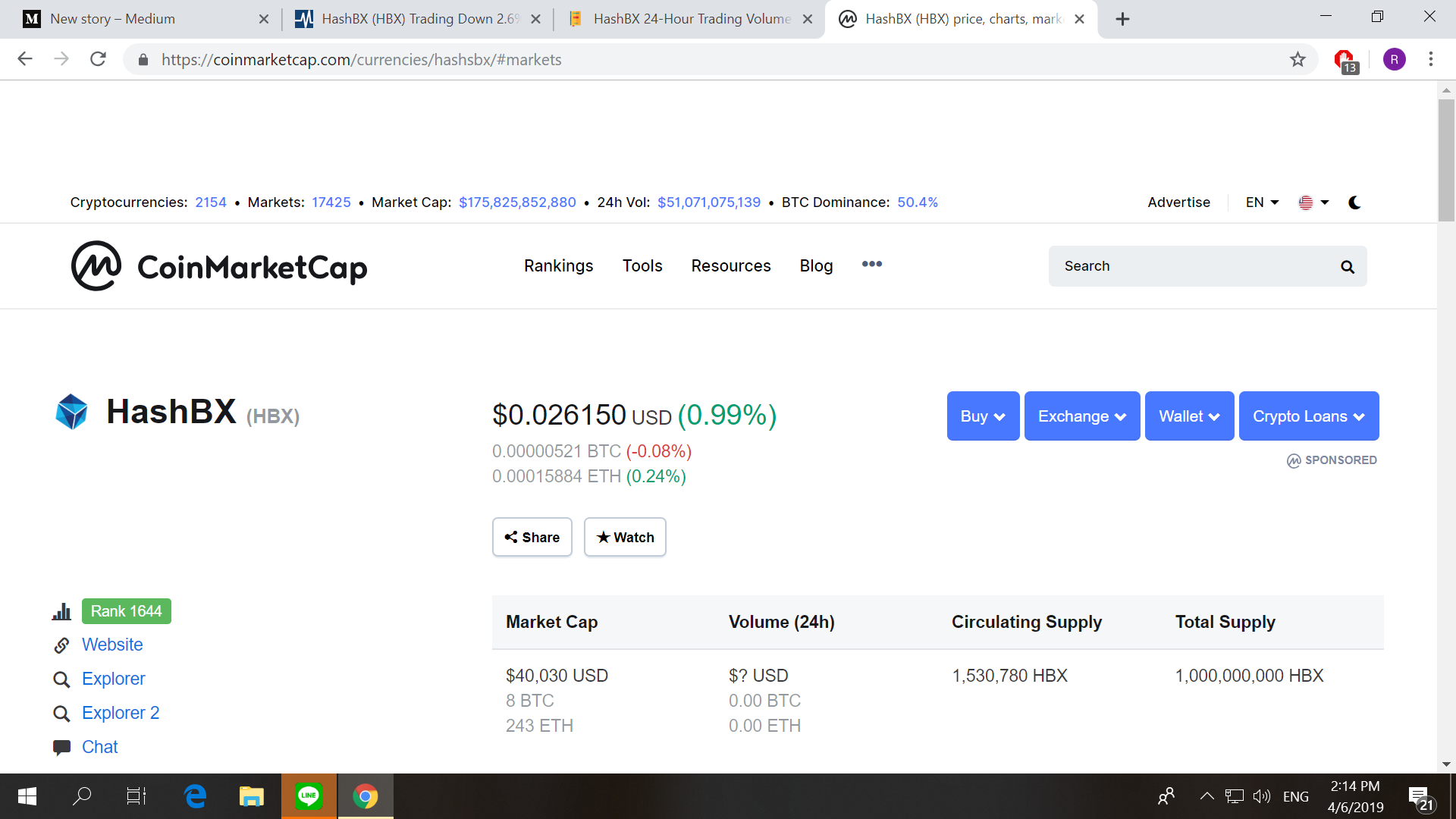Open the volume speaker icon

pos(1261,796)
